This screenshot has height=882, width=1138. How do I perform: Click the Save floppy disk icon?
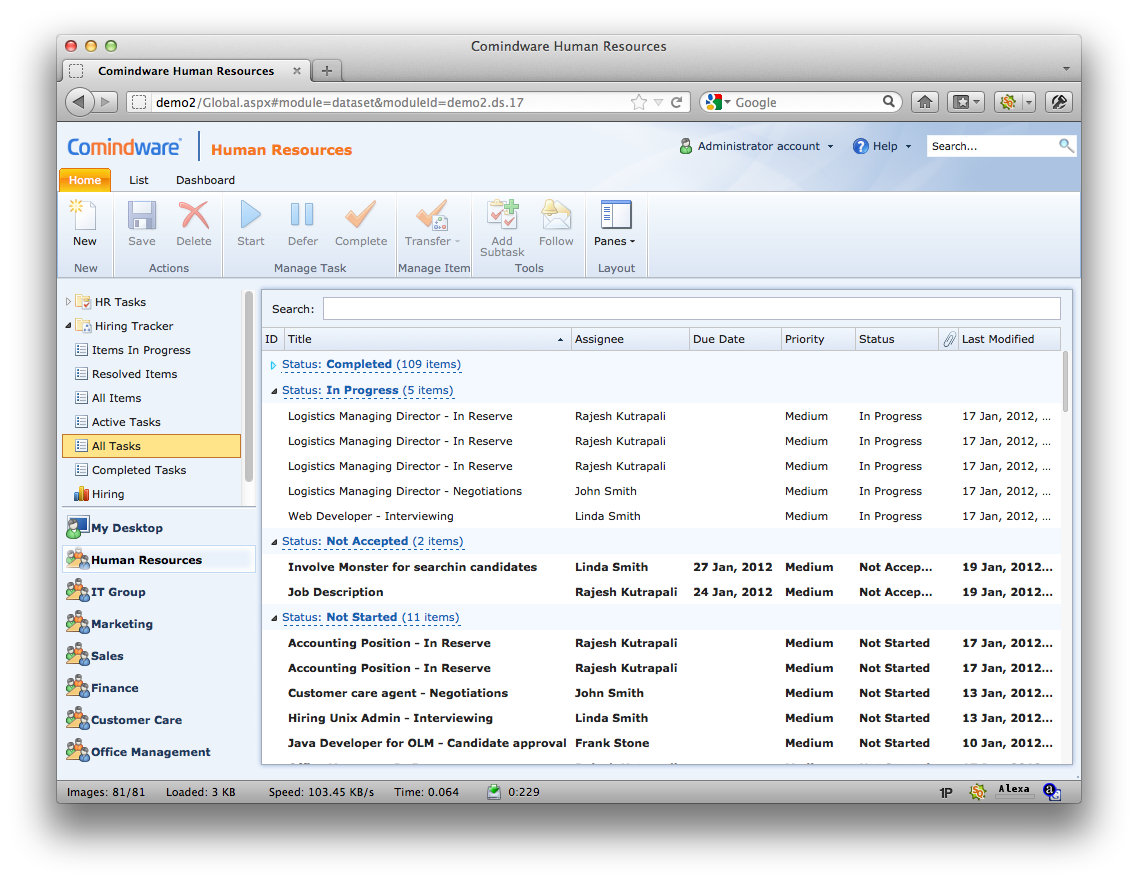[142, 216]
